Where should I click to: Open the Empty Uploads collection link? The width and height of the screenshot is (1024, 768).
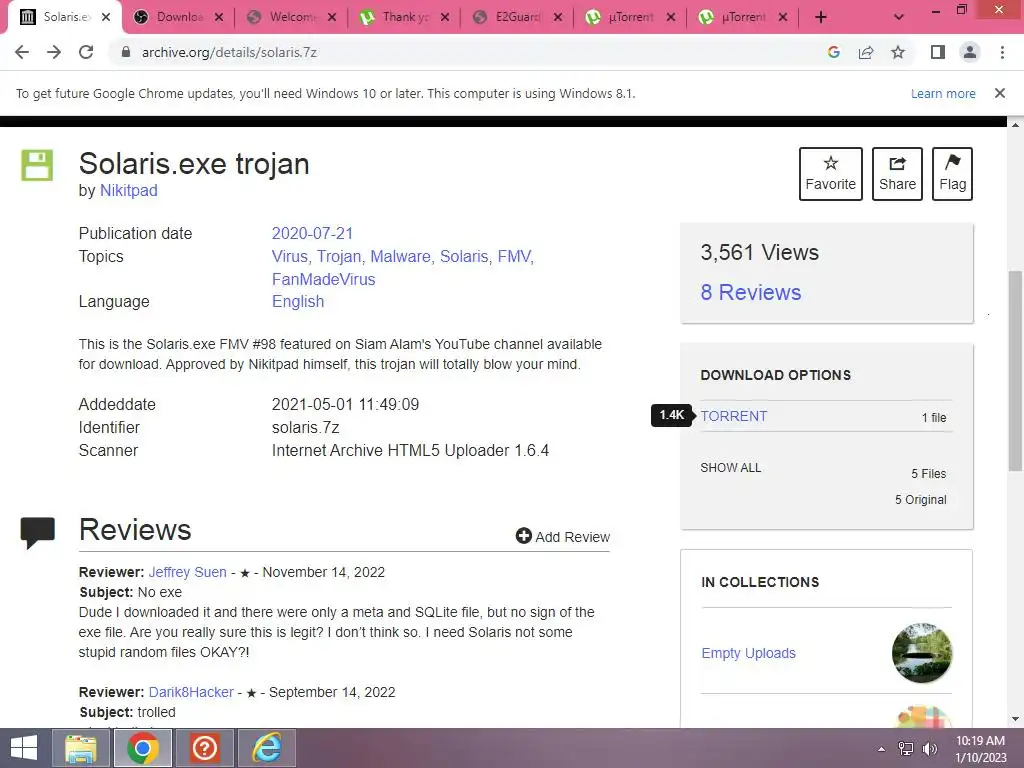point(748,653)
